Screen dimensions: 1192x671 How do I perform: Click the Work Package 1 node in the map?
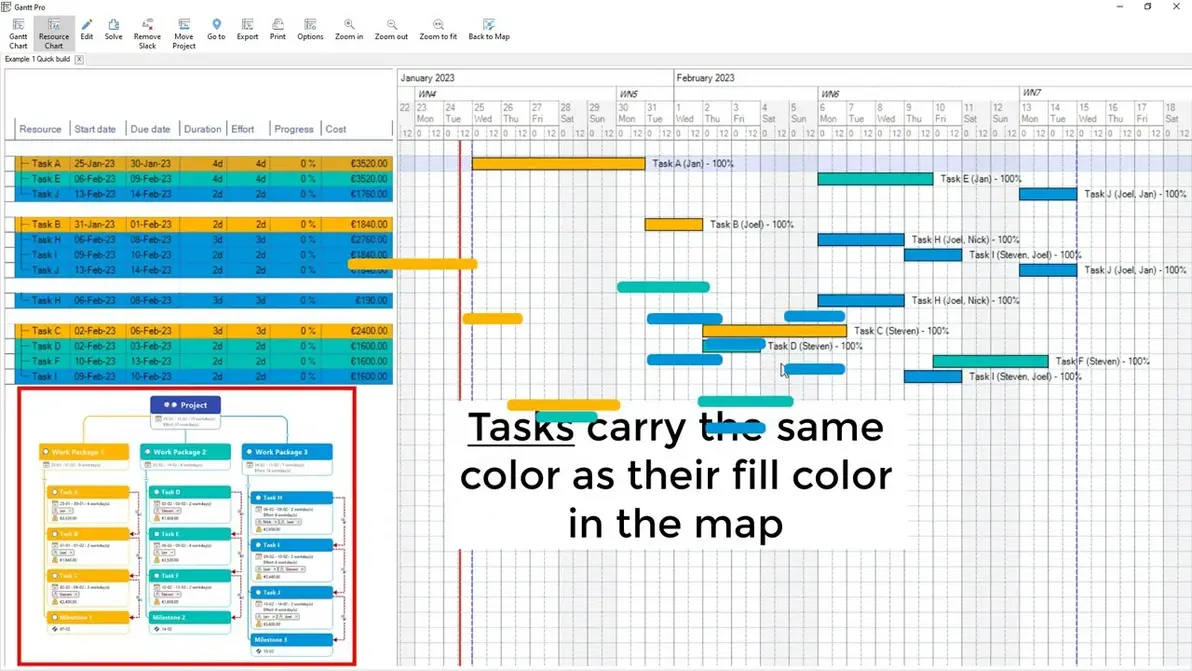[x=85, y=452]
